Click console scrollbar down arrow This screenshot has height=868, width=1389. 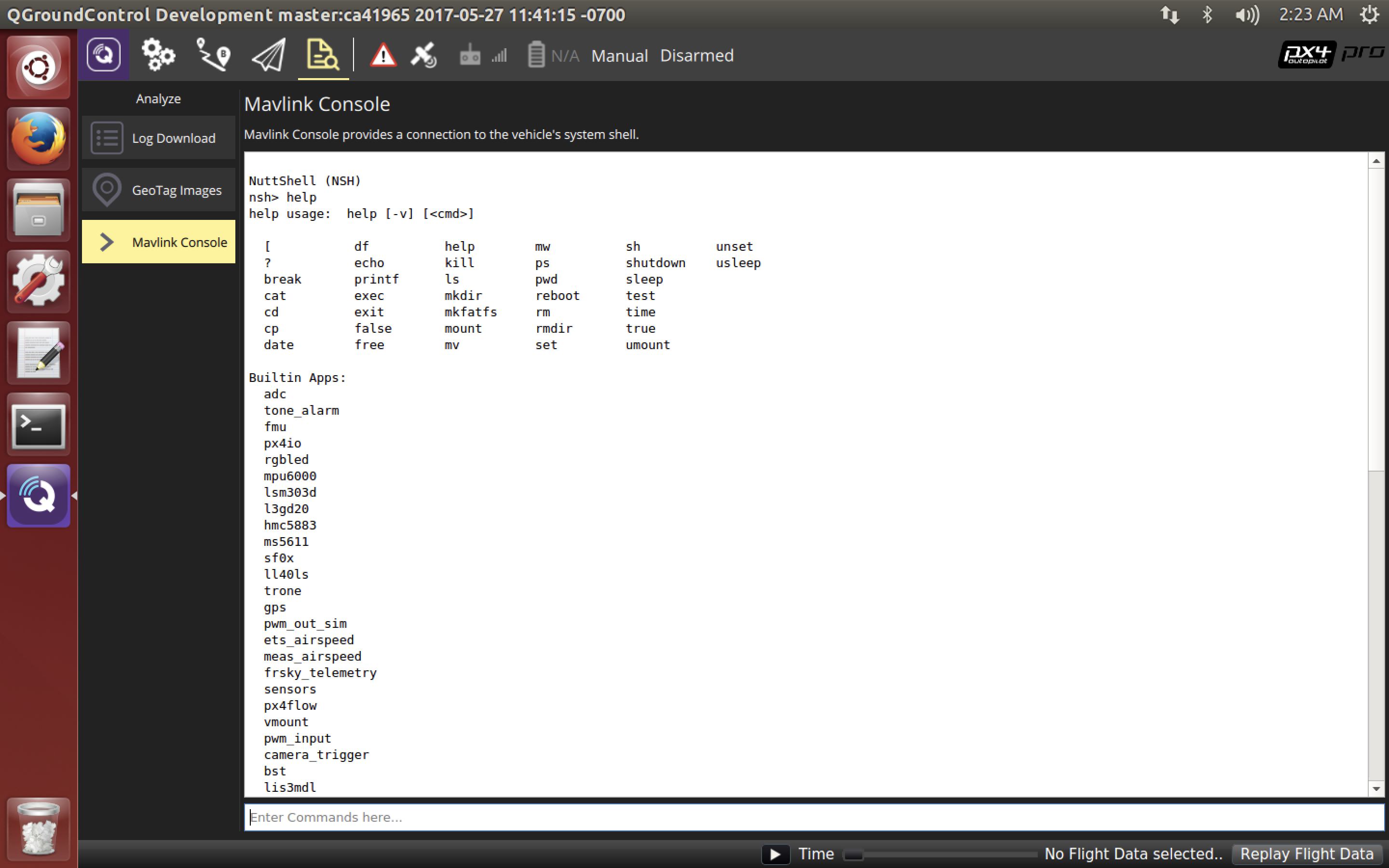coord(1376,789)
